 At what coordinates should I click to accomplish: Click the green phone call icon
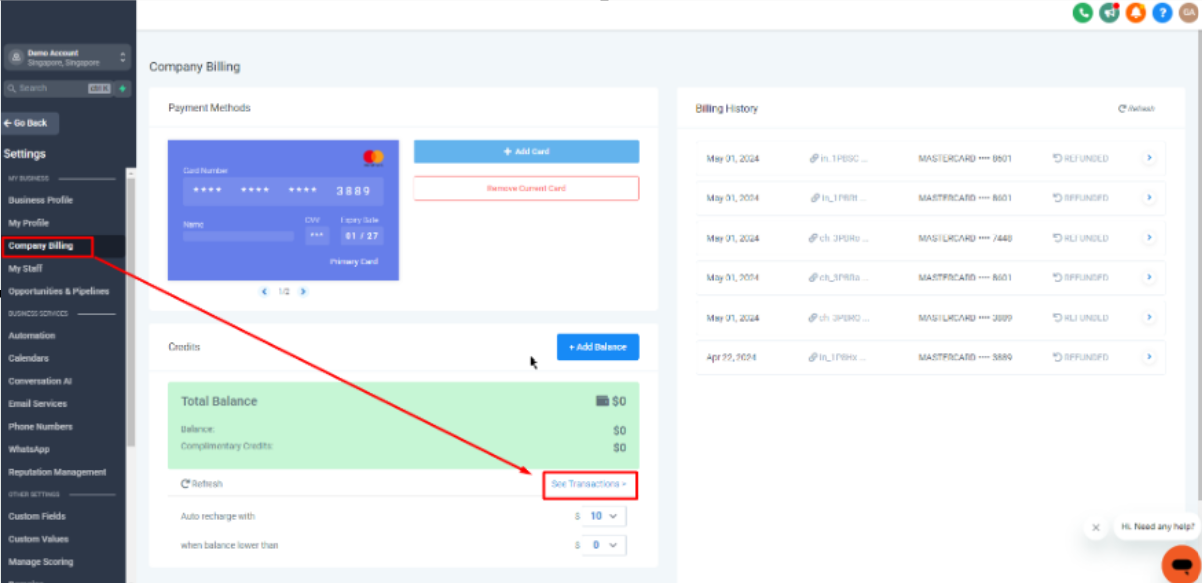coord(1082,13)
